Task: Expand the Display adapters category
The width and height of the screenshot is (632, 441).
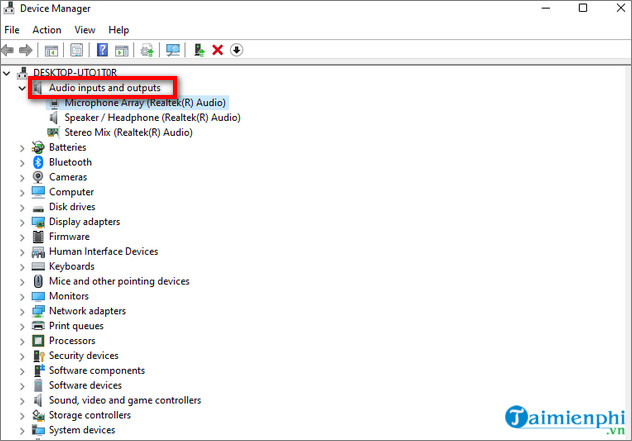Action: click(22, 222)
